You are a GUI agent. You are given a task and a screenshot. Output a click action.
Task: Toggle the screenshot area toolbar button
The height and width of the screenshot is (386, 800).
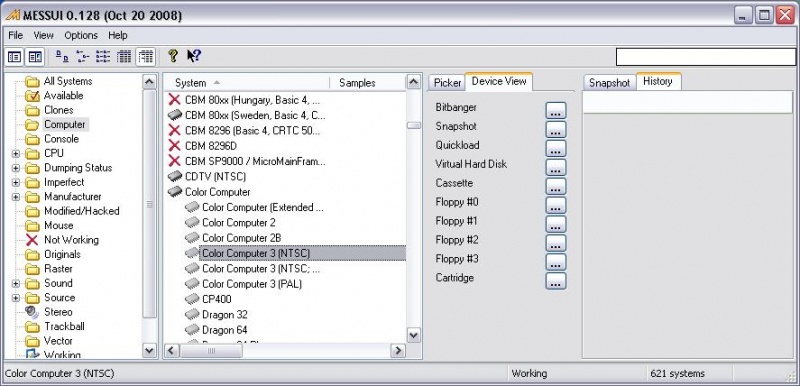coord(35,57)
